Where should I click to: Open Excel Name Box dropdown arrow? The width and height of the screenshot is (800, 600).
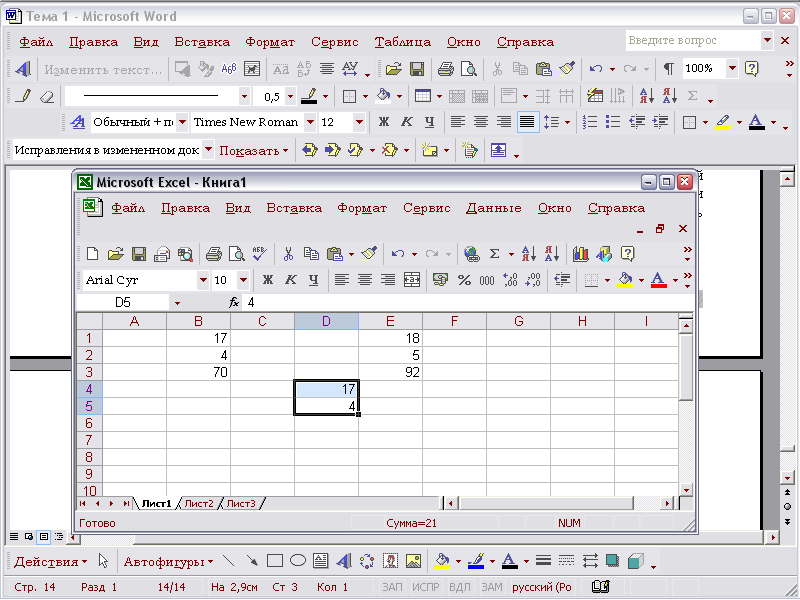(177, 303)
